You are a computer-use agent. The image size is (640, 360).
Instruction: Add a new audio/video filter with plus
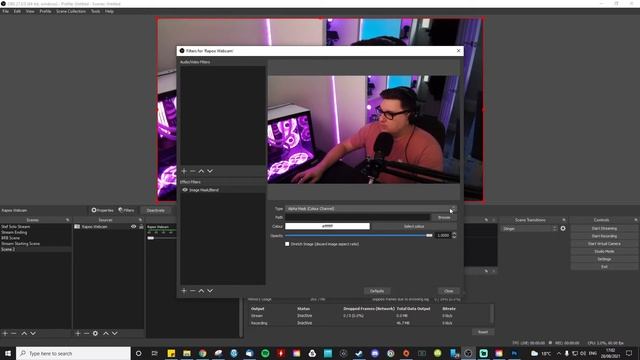[184, 171]
